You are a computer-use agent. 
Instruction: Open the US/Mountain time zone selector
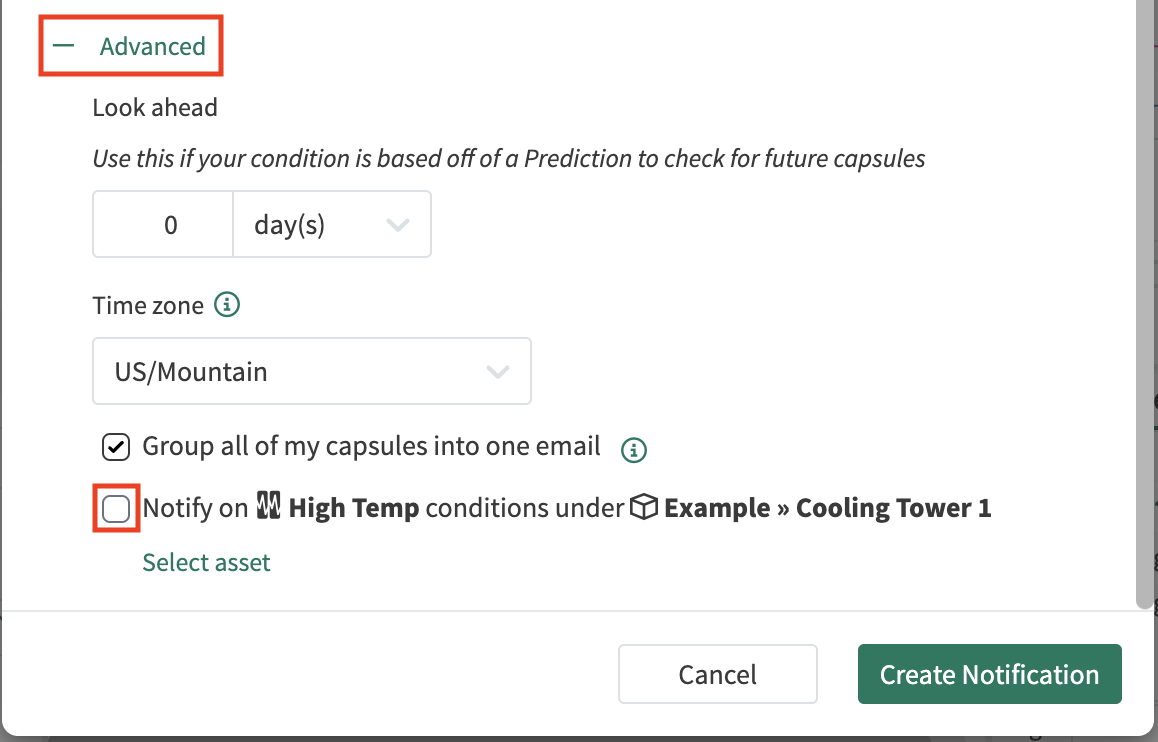311,371
